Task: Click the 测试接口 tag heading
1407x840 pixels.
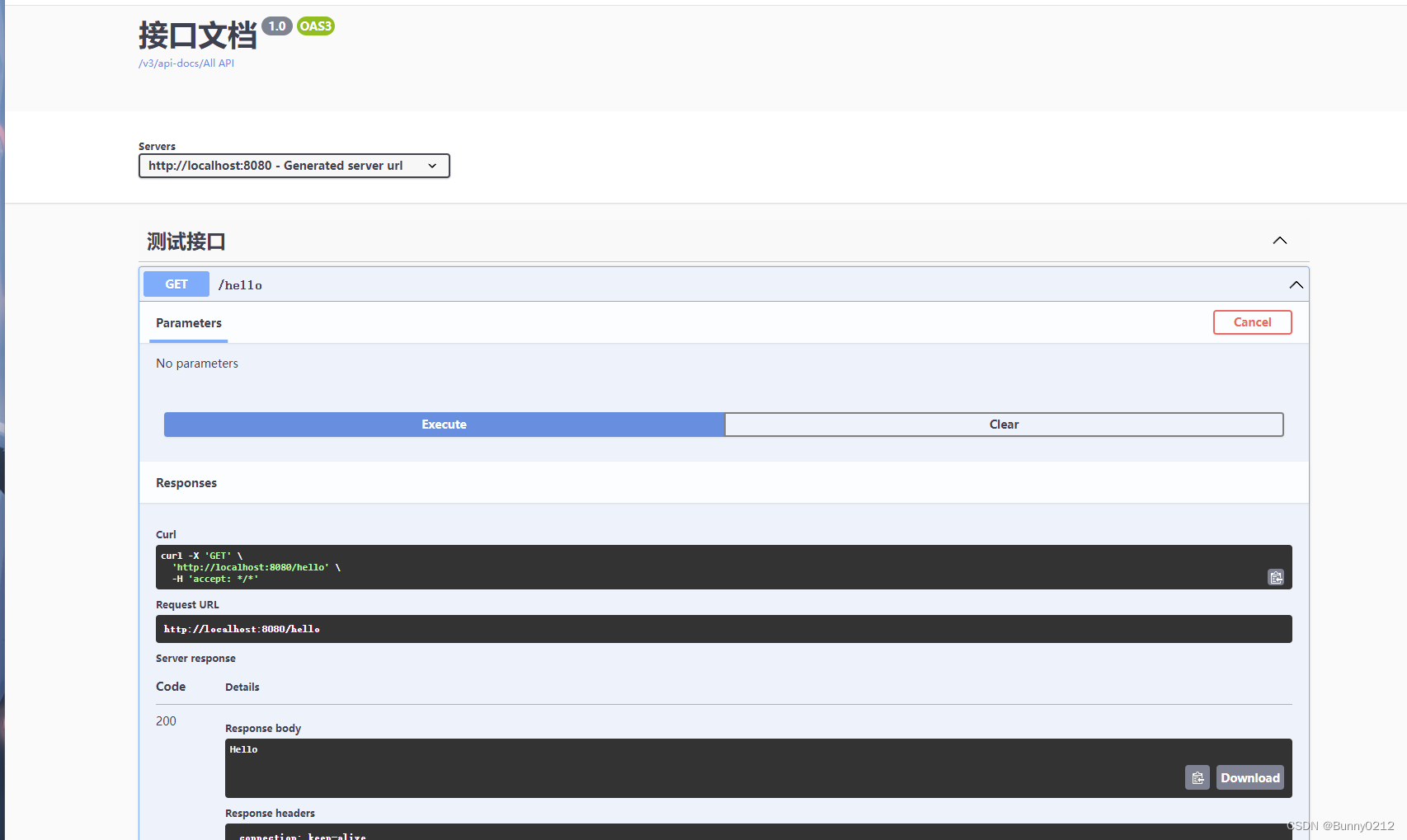Action: [186, 242]
